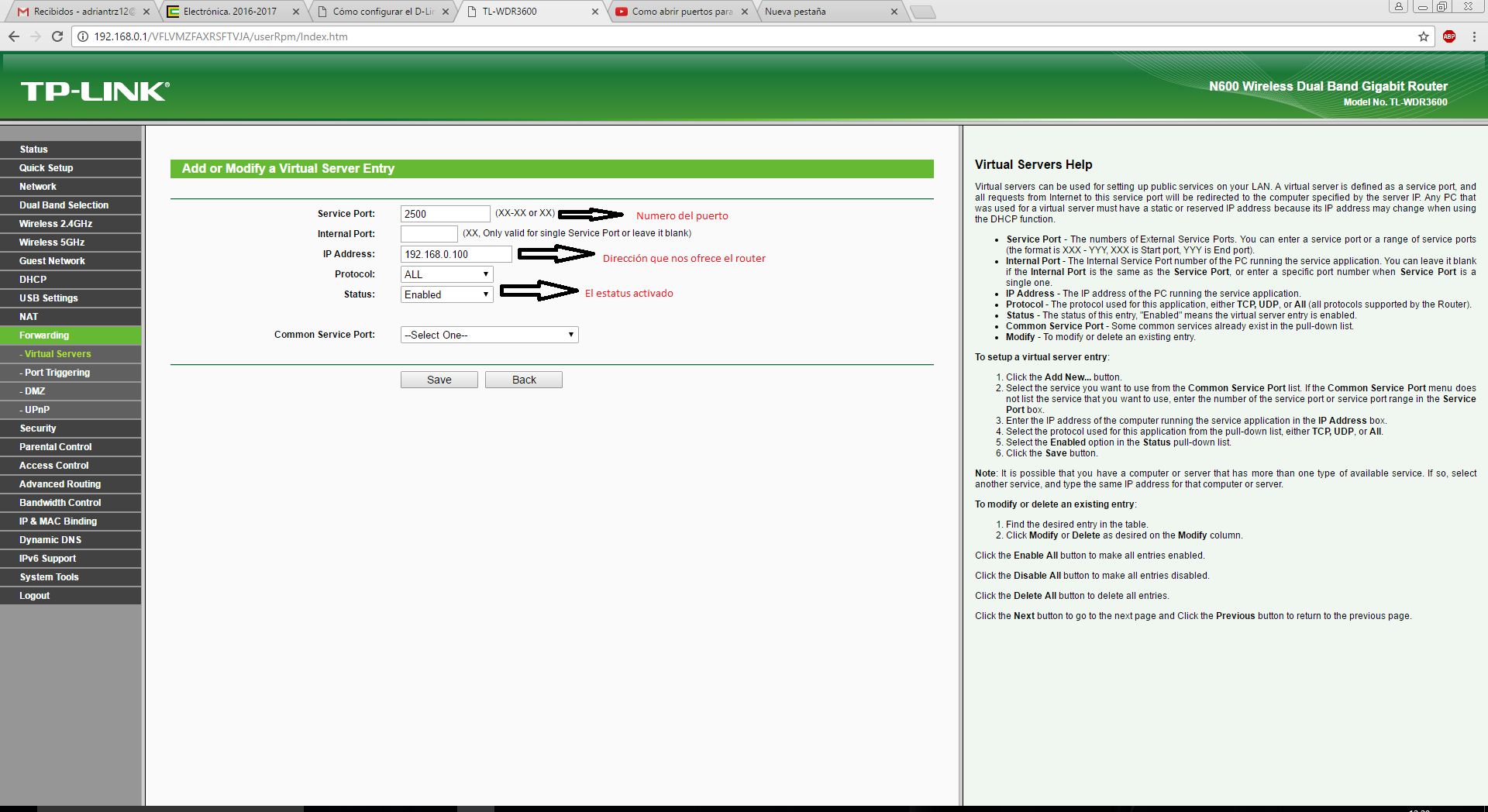The image size is (1488, 812).
Task: Open Advanced Routing menu
Action: pos(71,484)
